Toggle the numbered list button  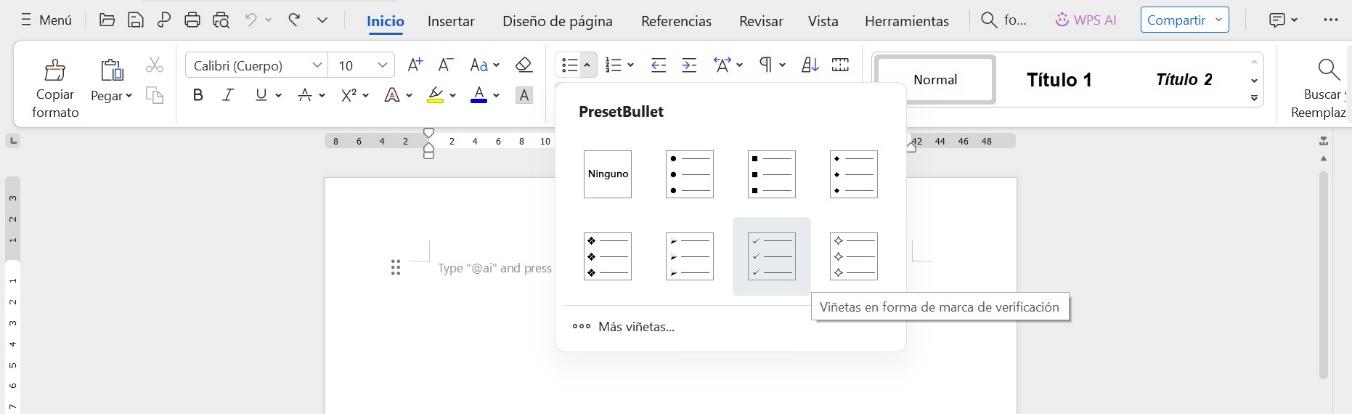coord(614,65)
